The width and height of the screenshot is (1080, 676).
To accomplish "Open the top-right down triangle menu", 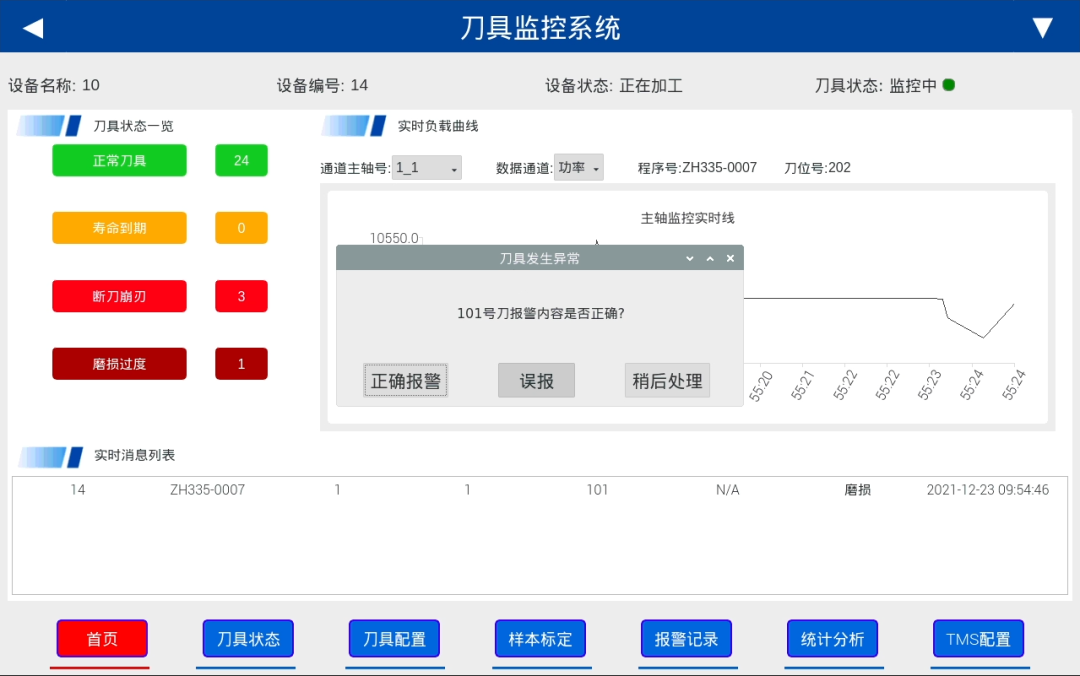I will [1042, 28].
